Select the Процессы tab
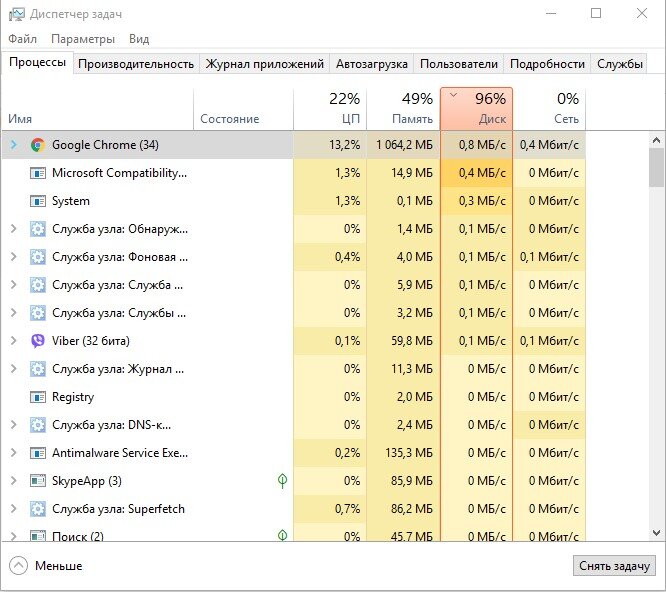The width and height of the screenshot is (666, 592). (37, 63)
